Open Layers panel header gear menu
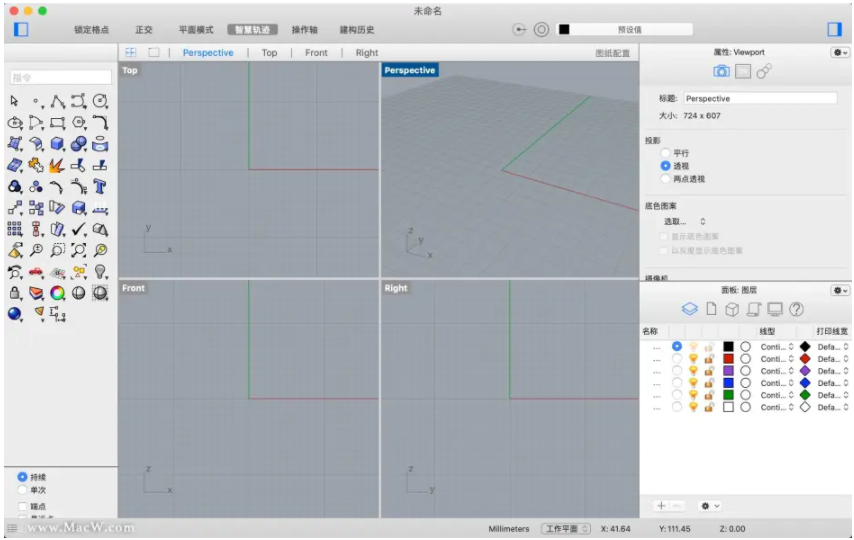Screen dimensions: 854x540 click(x=839, y=290)
